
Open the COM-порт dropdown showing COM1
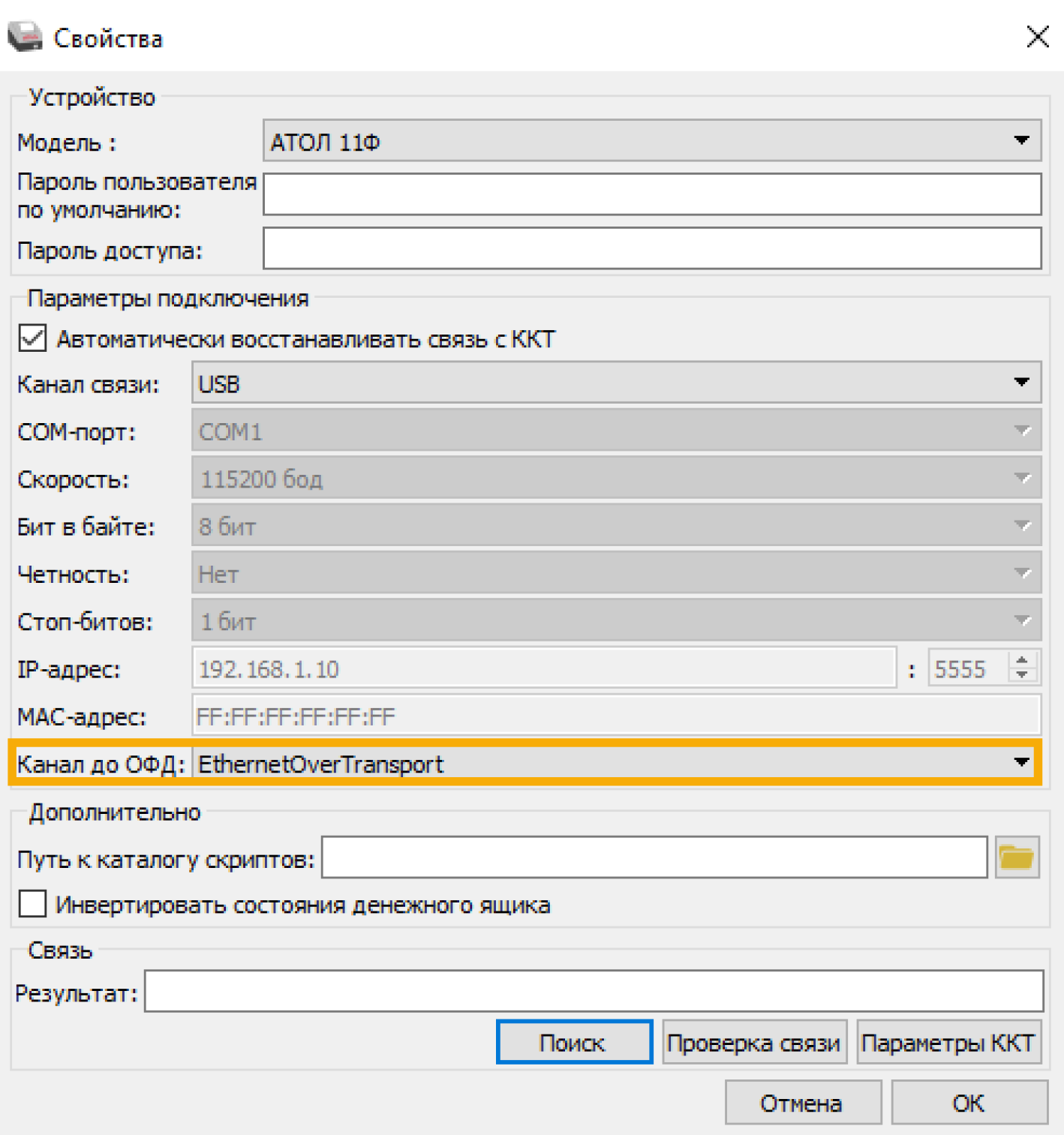(616, 431)
